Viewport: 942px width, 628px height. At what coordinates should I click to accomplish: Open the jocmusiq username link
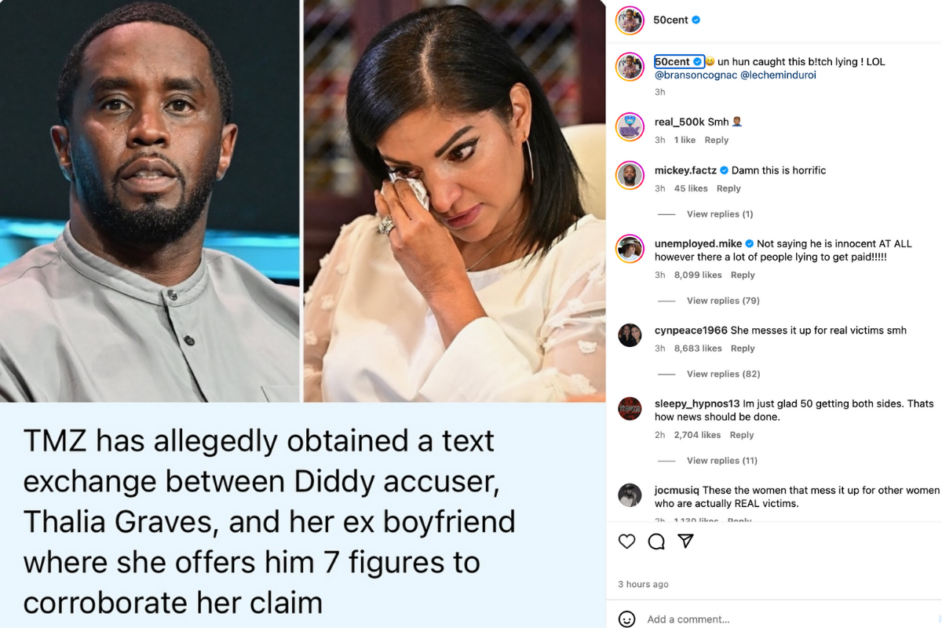(677, 490)
